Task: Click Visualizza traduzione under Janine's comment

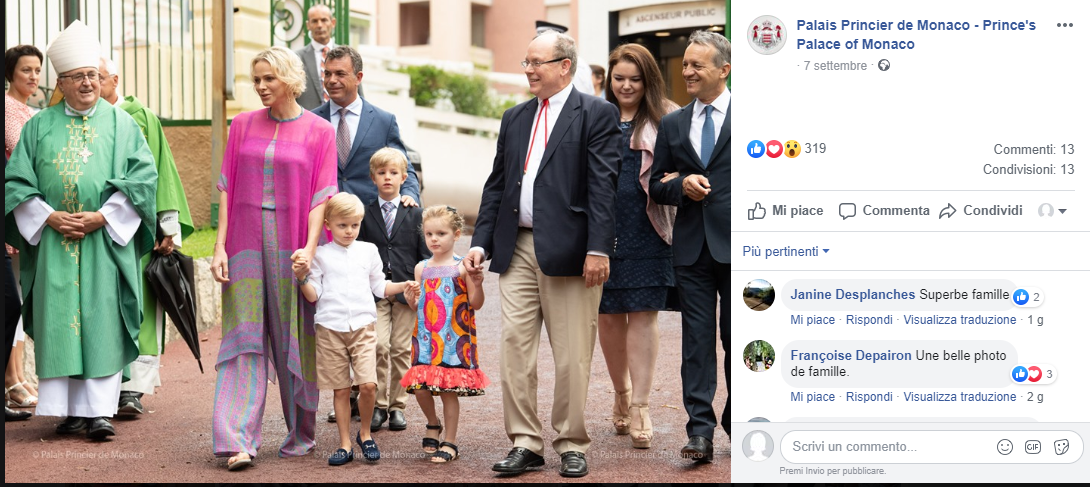Action: [x=959, y=320]
